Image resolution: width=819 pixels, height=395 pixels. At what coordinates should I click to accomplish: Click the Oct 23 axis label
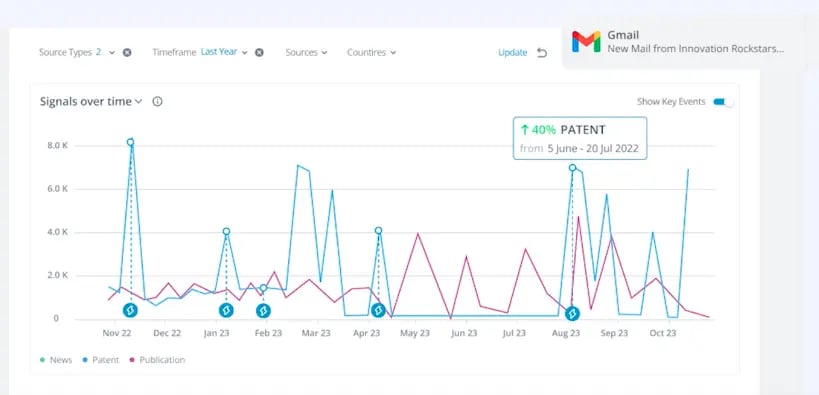[x=663, y=333]
